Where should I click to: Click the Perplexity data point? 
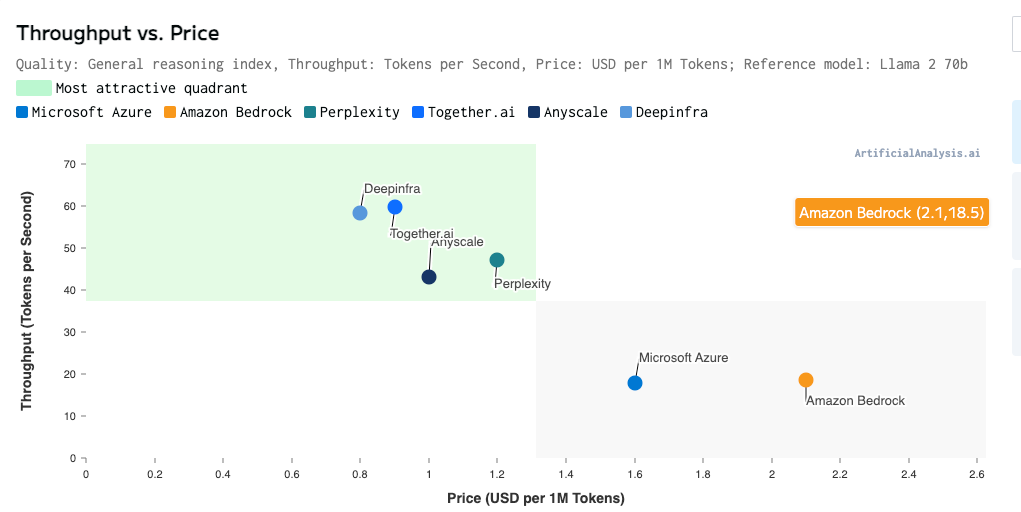(497, 260)
